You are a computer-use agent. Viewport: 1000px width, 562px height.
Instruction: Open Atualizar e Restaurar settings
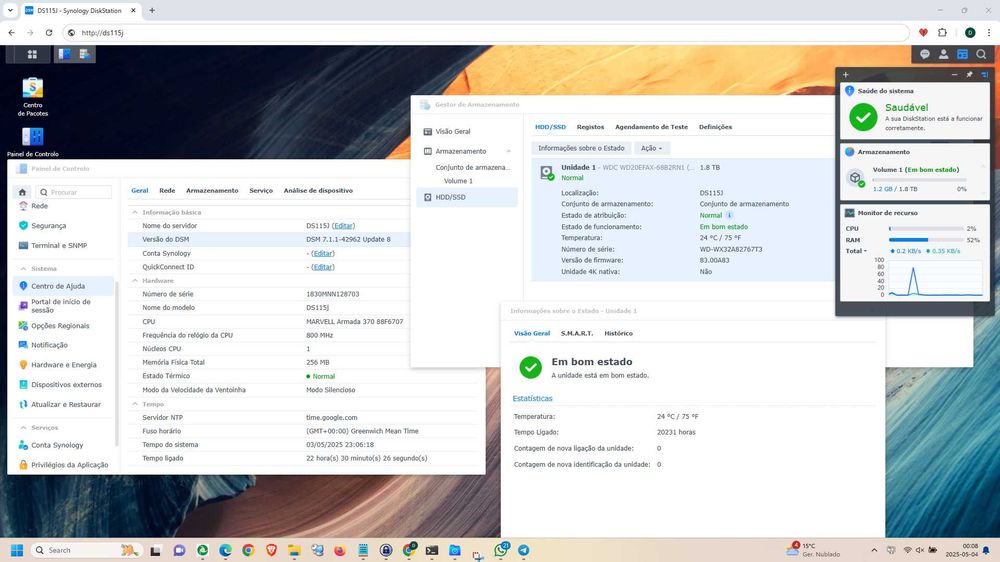tap(66, 404)
